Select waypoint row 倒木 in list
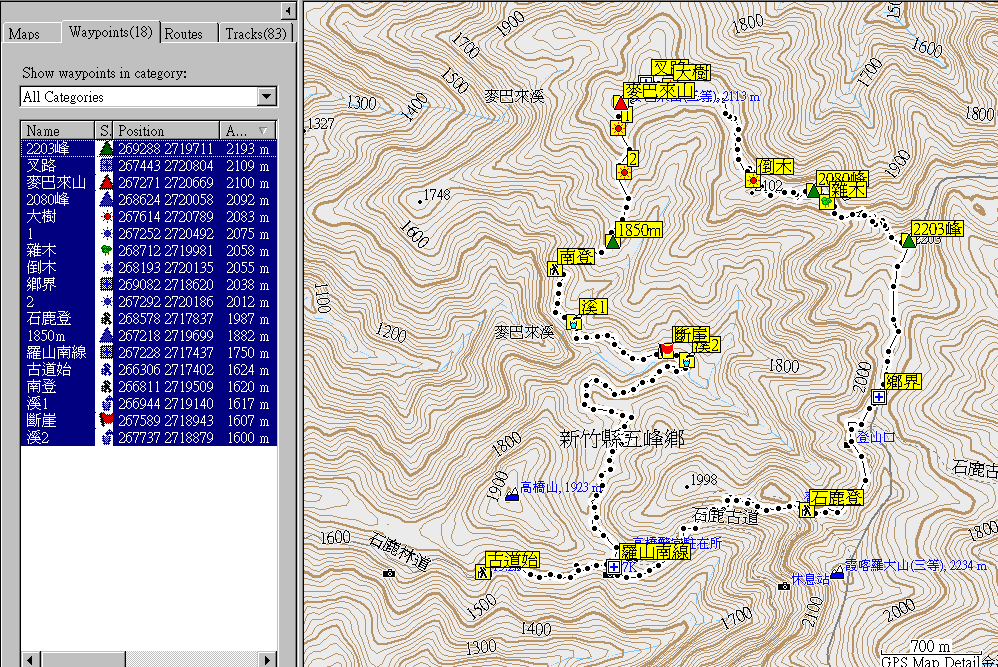998x667 pixels. click(x=149, y=267)
